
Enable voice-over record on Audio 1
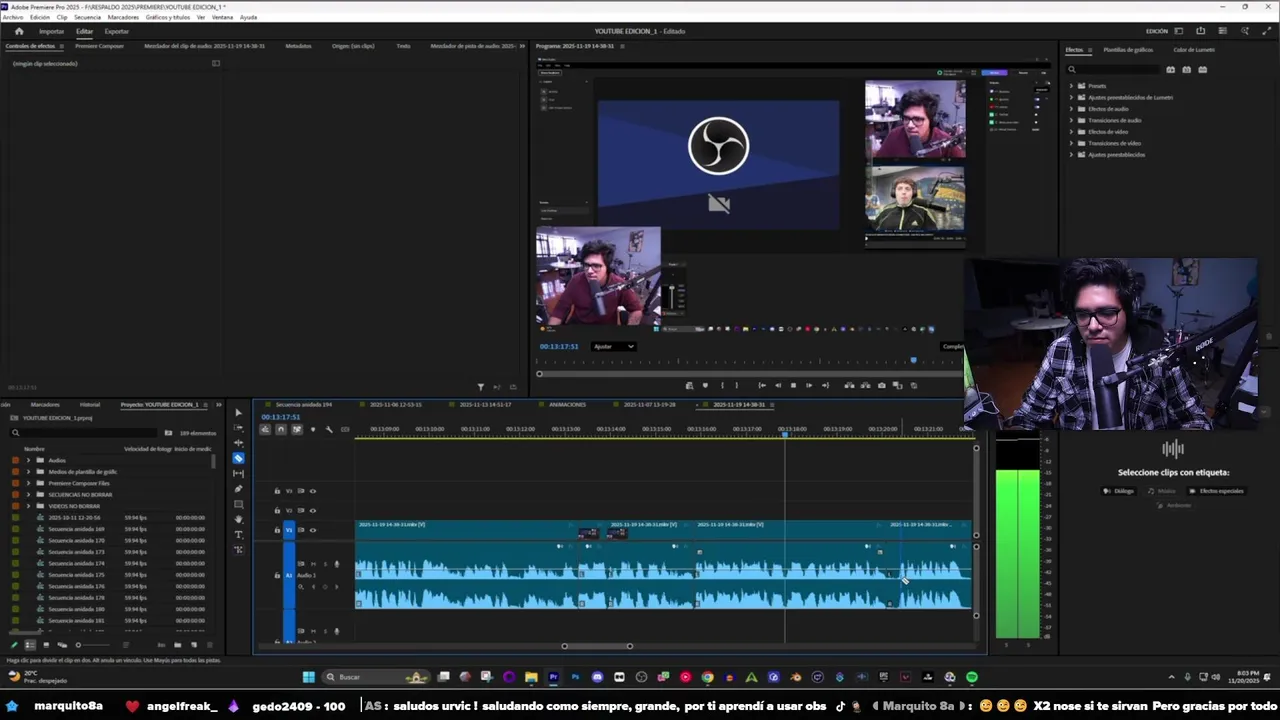point(336,564)
